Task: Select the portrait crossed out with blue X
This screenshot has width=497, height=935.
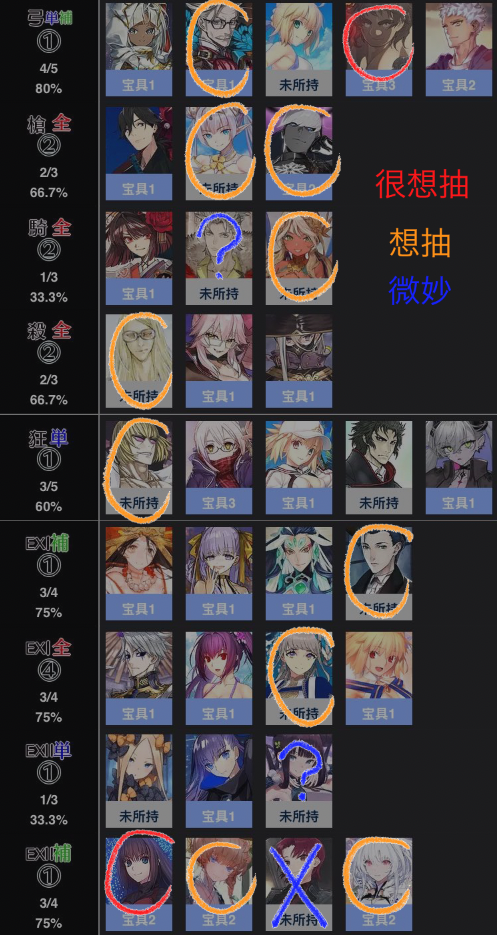Action: 299,884
